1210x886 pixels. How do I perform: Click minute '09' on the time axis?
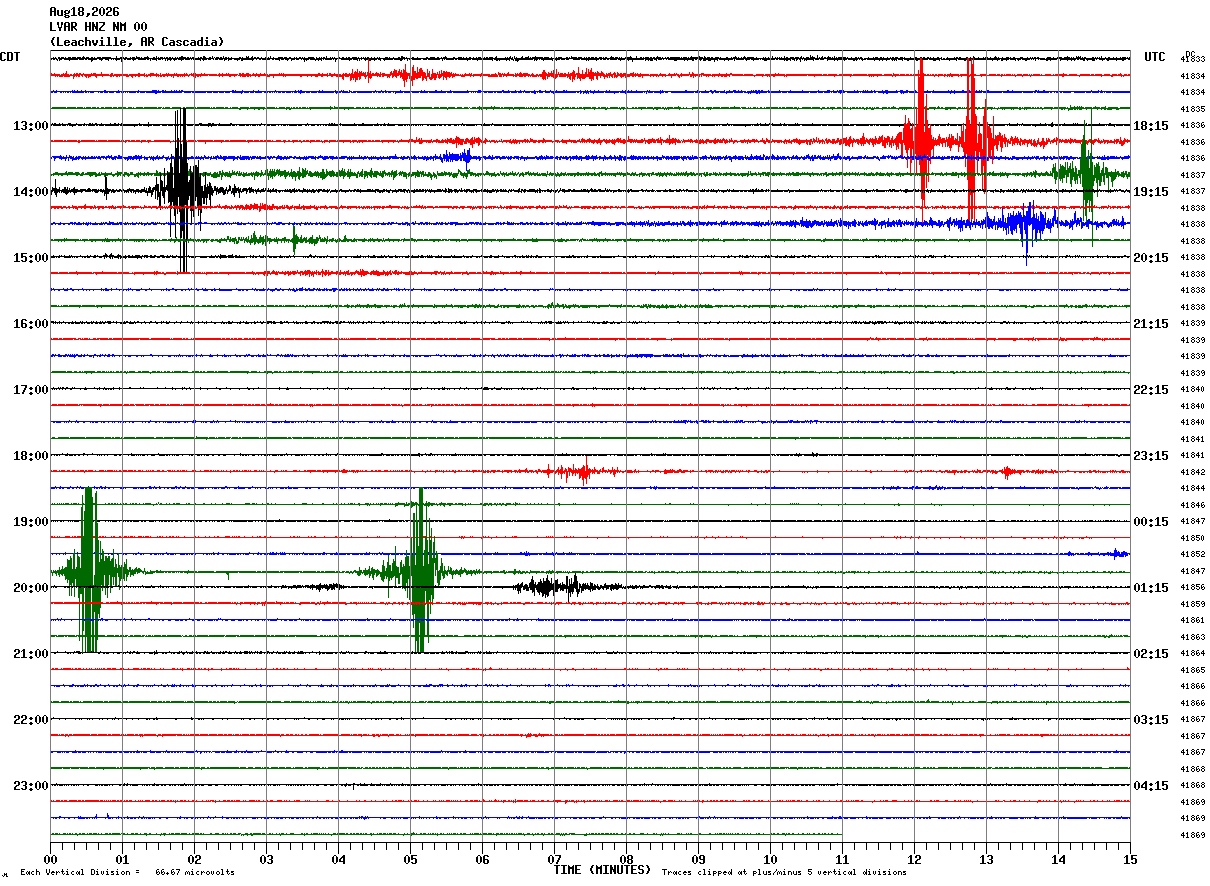point(698,859)
